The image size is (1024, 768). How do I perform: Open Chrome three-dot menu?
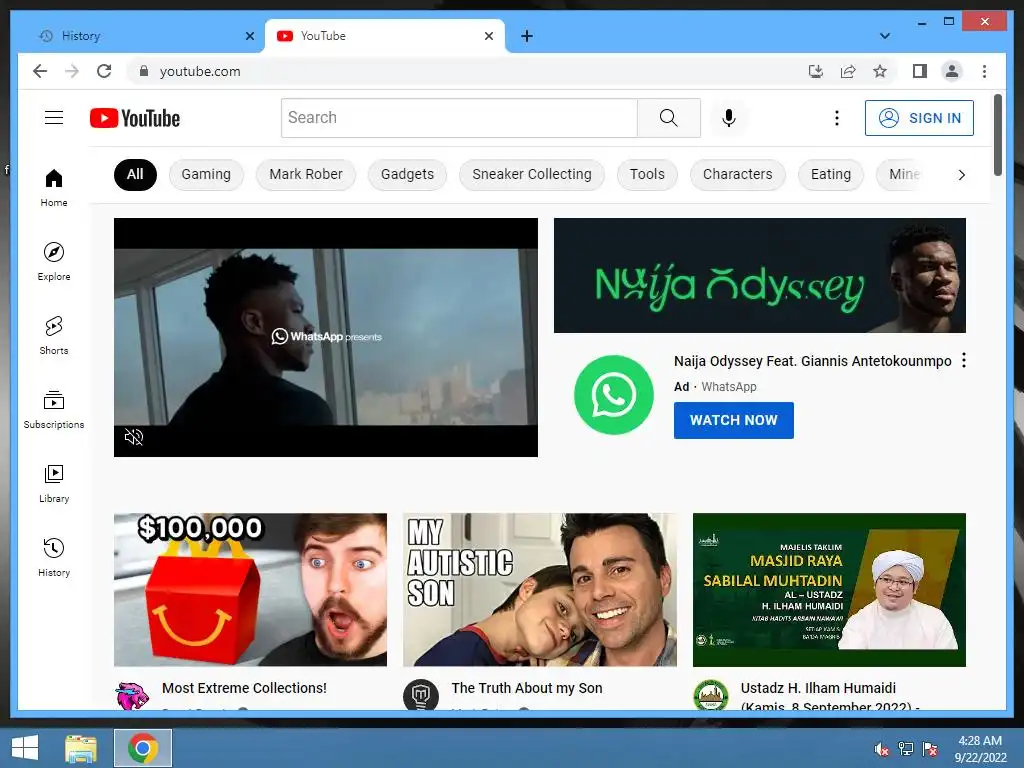click(984, 71)
